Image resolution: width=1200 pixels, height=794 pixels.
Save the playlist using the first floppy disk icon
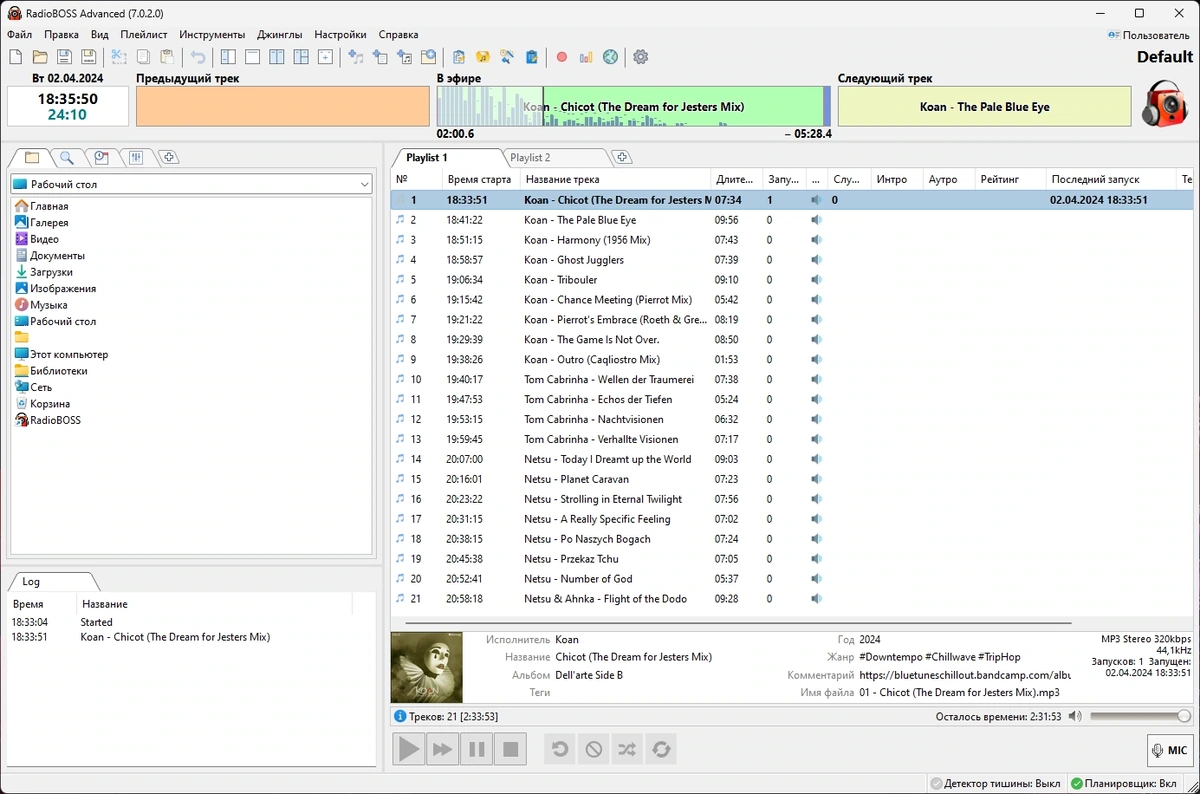[x=64, y=57]
